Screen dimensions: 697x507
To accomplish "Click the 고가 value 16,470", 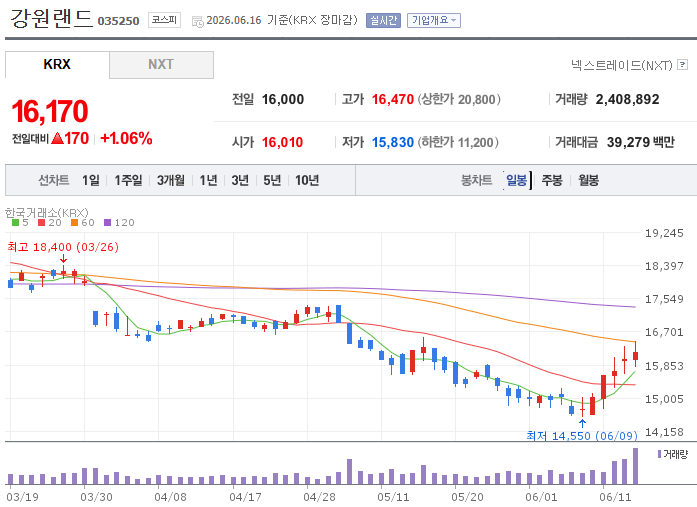I will (393, 99).
